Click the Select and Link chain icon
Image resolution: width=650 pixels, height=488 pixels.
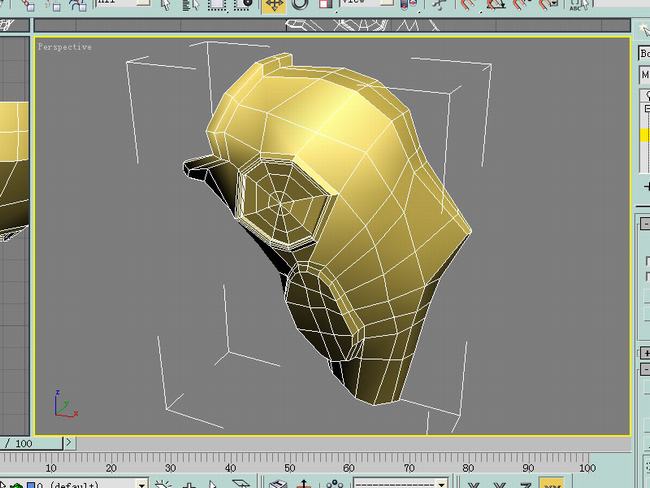pos(28,4)
